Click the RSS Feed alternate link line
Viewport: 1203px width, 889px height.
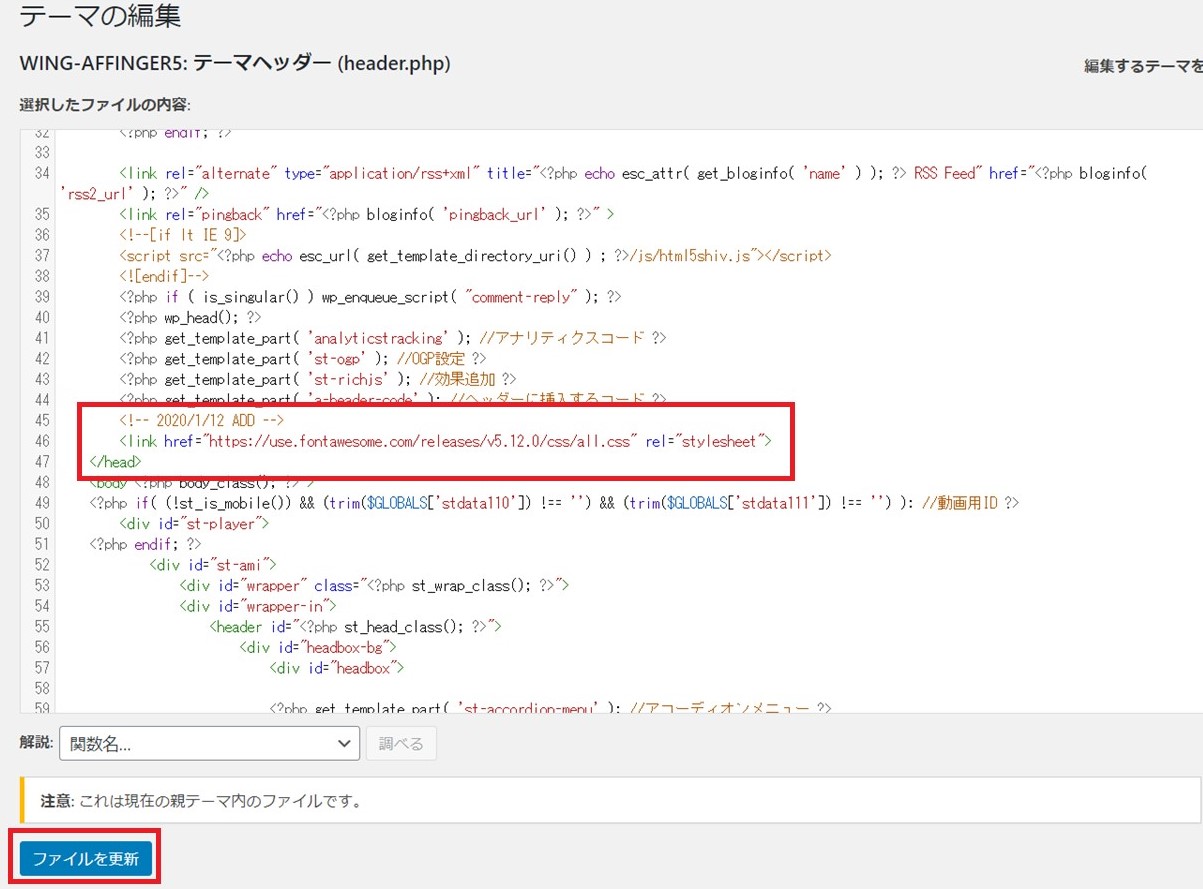[x=603, y=183]
